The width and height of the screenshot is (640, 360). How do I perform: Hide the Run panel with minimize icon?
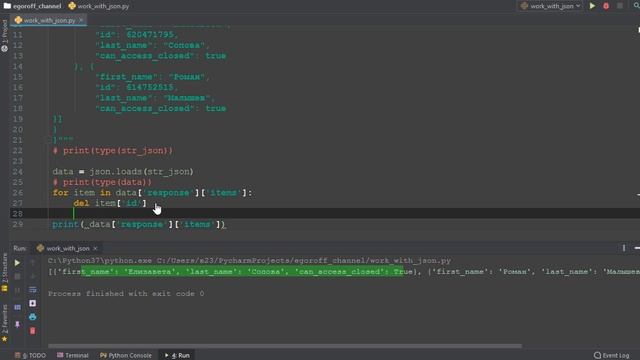pos(637,248)
